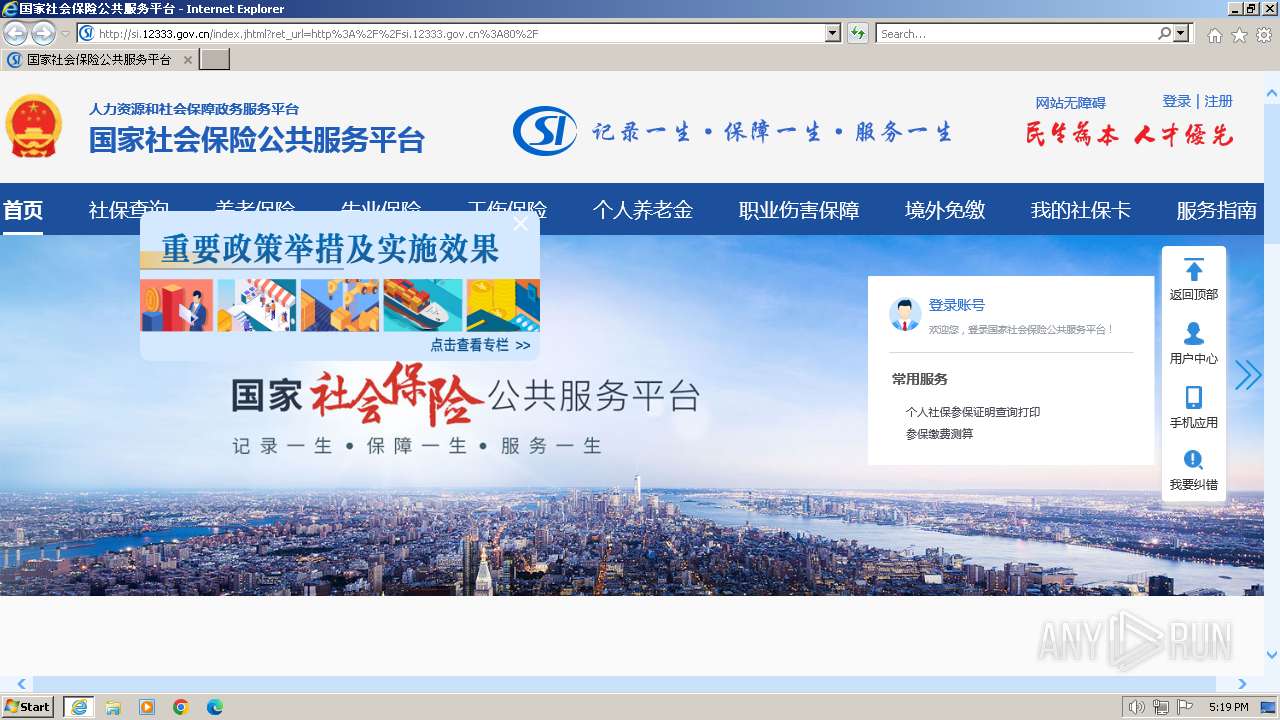Image resolution: width=1280 pixels, height=720 pixels.
Task: Click the 注册 register link
Action: pyautogui.click(x=1218, y=101)
